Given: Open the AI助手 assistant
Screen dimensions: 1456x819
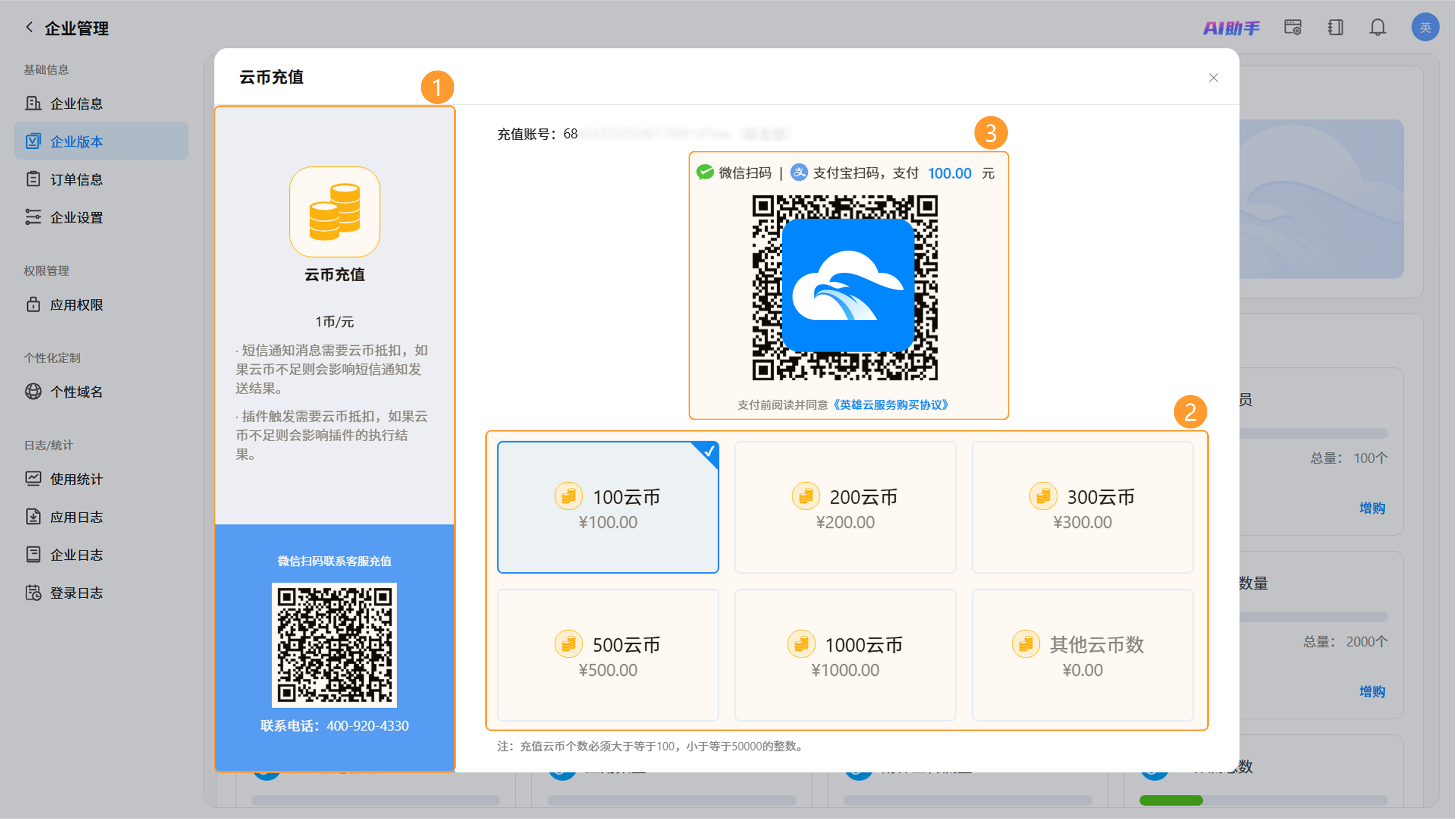Looking at the screenshot, I should tap(1231, 28).
